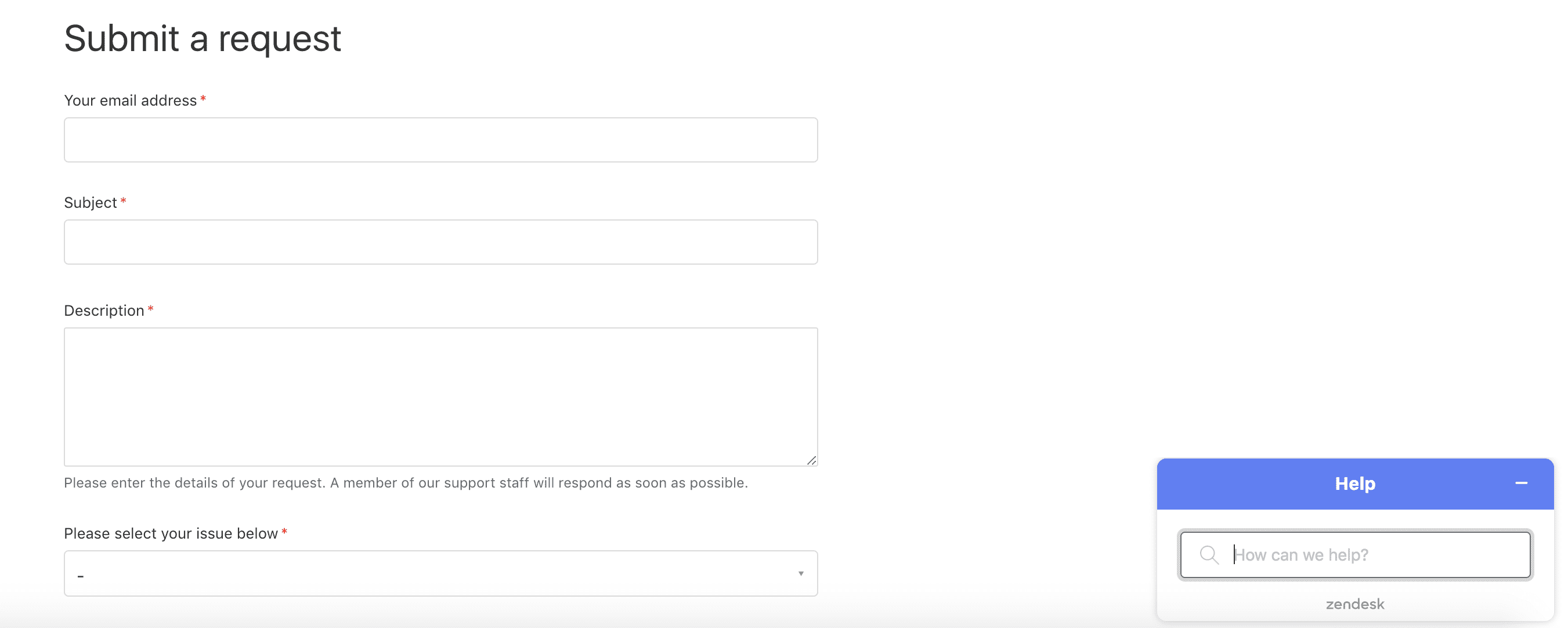Minimize the Help widget
This screenshot has height=628, width=1568.
1520,483
